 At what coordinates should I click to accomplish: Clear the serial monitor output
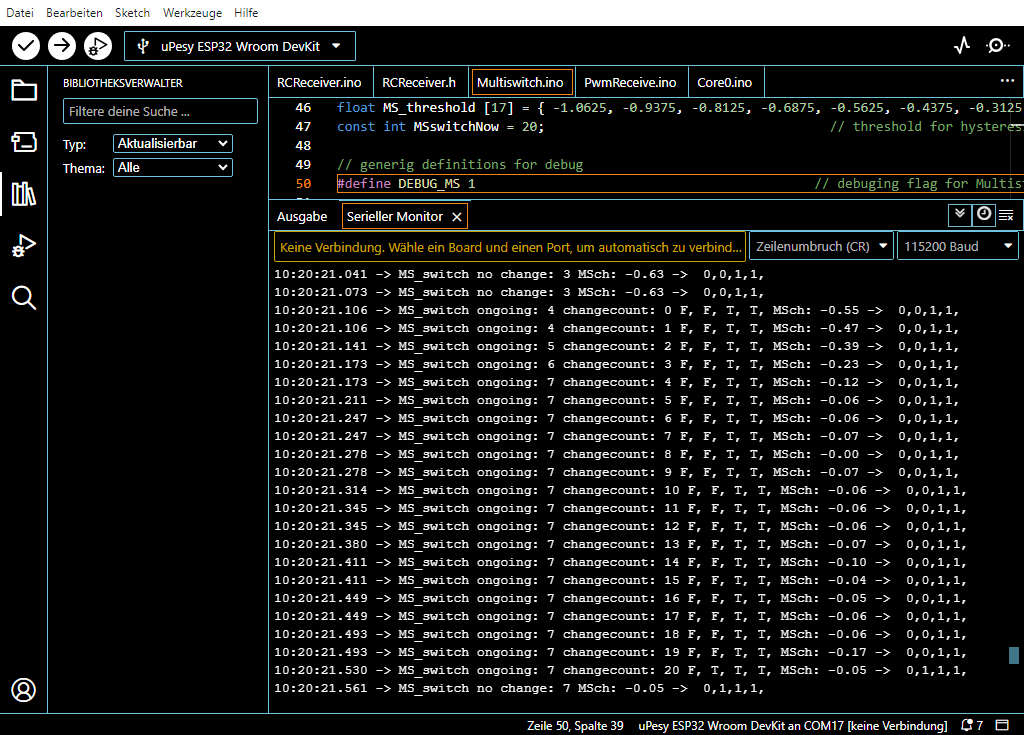pyautogui.click(x=1006, y=215)
